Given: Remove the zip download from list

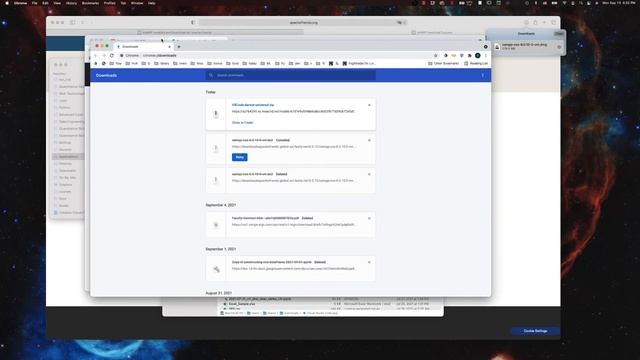Looking at the screenshot, I should [369, 105].
